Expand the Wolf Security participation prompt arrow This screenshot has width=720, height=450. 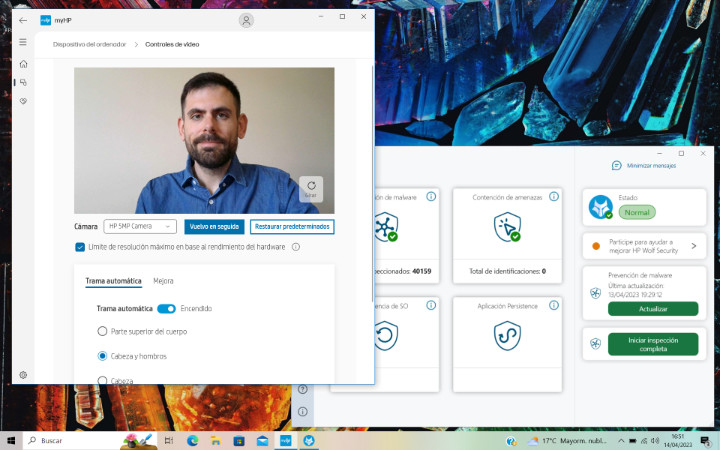693,246
